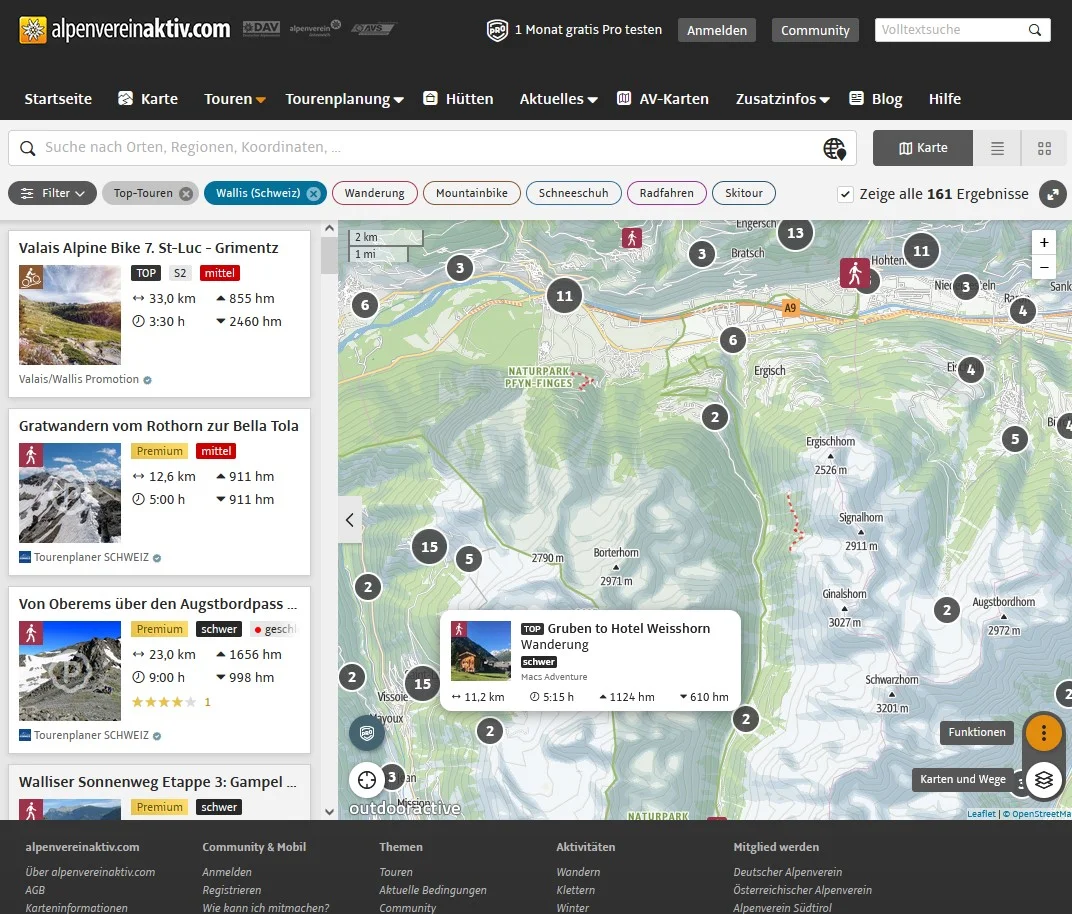Remove the Wallis (Schweiz) filter chip
Image resolution: width=1072 pixels, height=914 pixels.
[x=313, y=194]
